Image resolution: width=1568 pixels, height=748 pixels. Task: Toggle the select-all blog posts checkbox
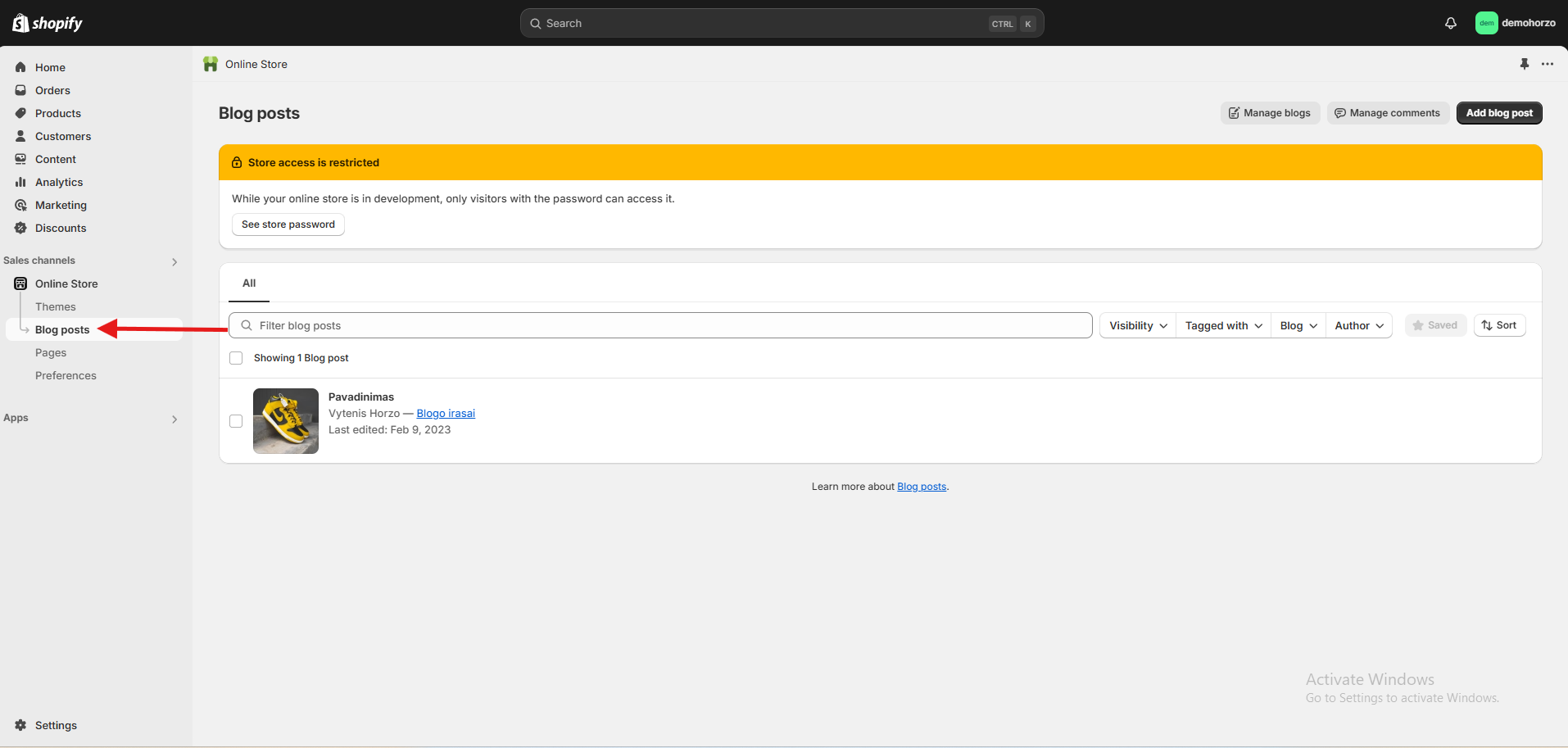(236, 358)
